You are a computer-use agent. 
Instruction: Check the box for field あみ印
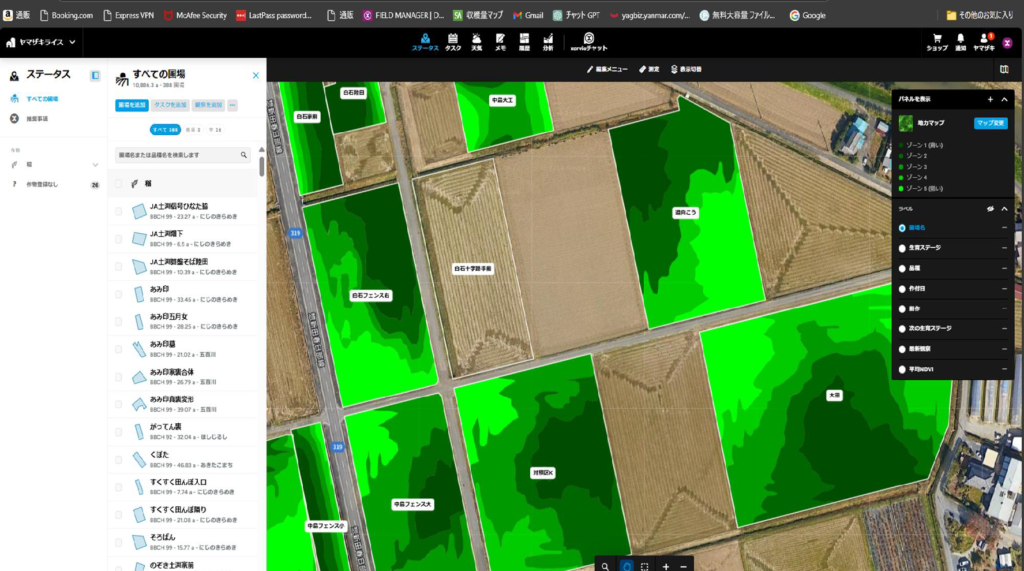pyautogui.click(x=119, y=294)
